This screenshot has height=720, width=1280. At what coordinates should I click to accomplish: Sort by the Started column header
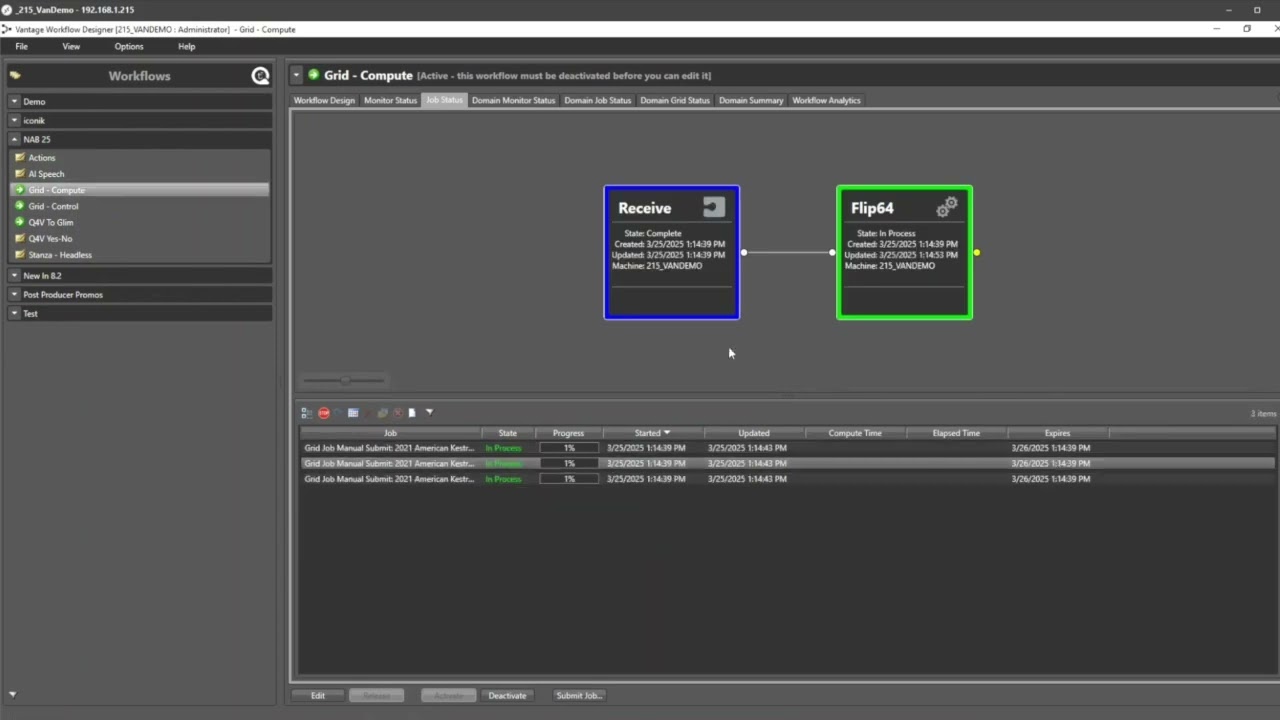pyautogui.click(x=653, y=433)
